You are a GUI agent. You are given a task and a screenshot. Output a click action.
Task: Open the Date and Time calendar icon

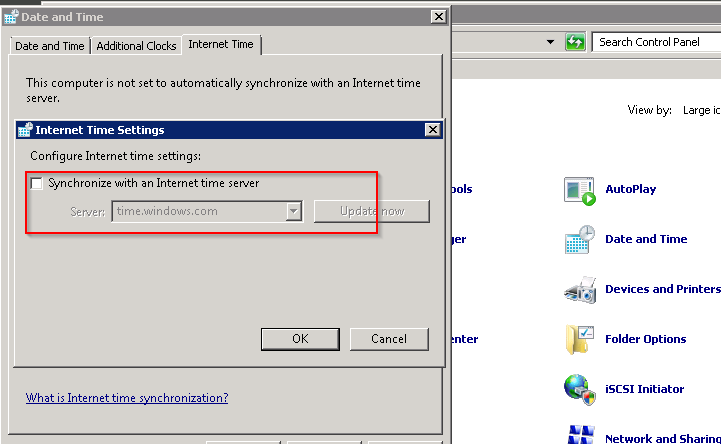pos(579,240)
